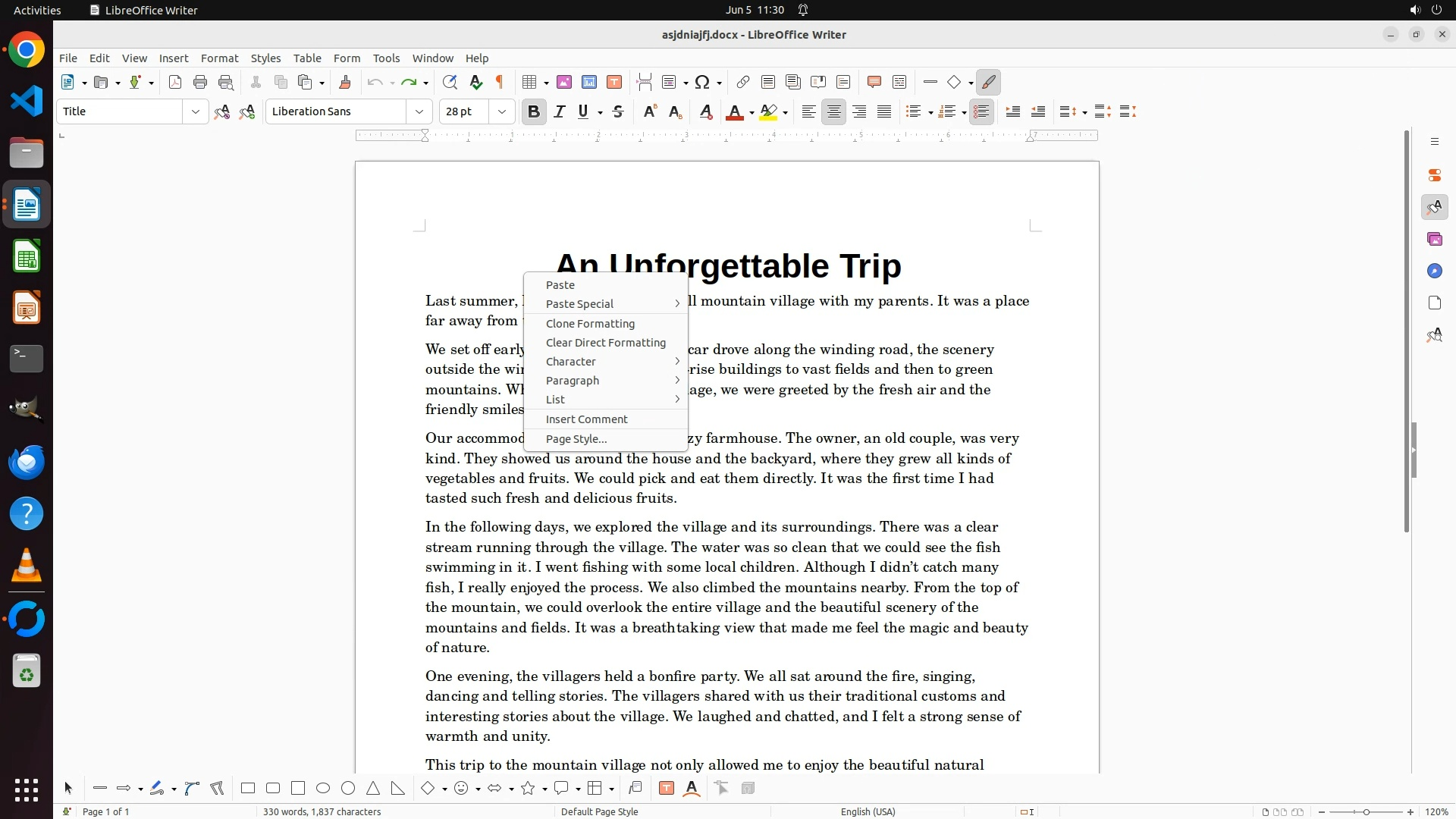Choose Clear Direct Formatting in context menu

coord(605,343)
